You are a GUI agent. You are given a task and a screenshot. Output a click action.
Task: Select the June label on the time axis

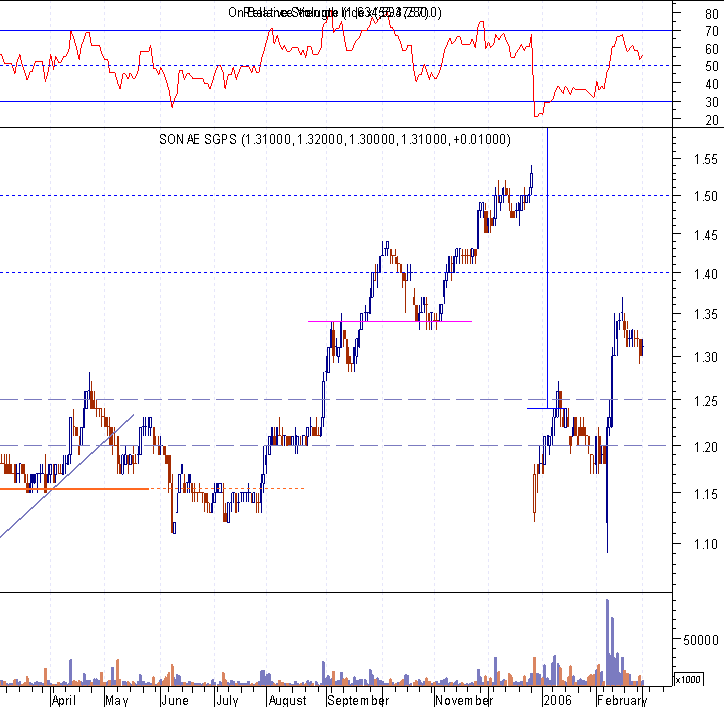tap(175, 700)
